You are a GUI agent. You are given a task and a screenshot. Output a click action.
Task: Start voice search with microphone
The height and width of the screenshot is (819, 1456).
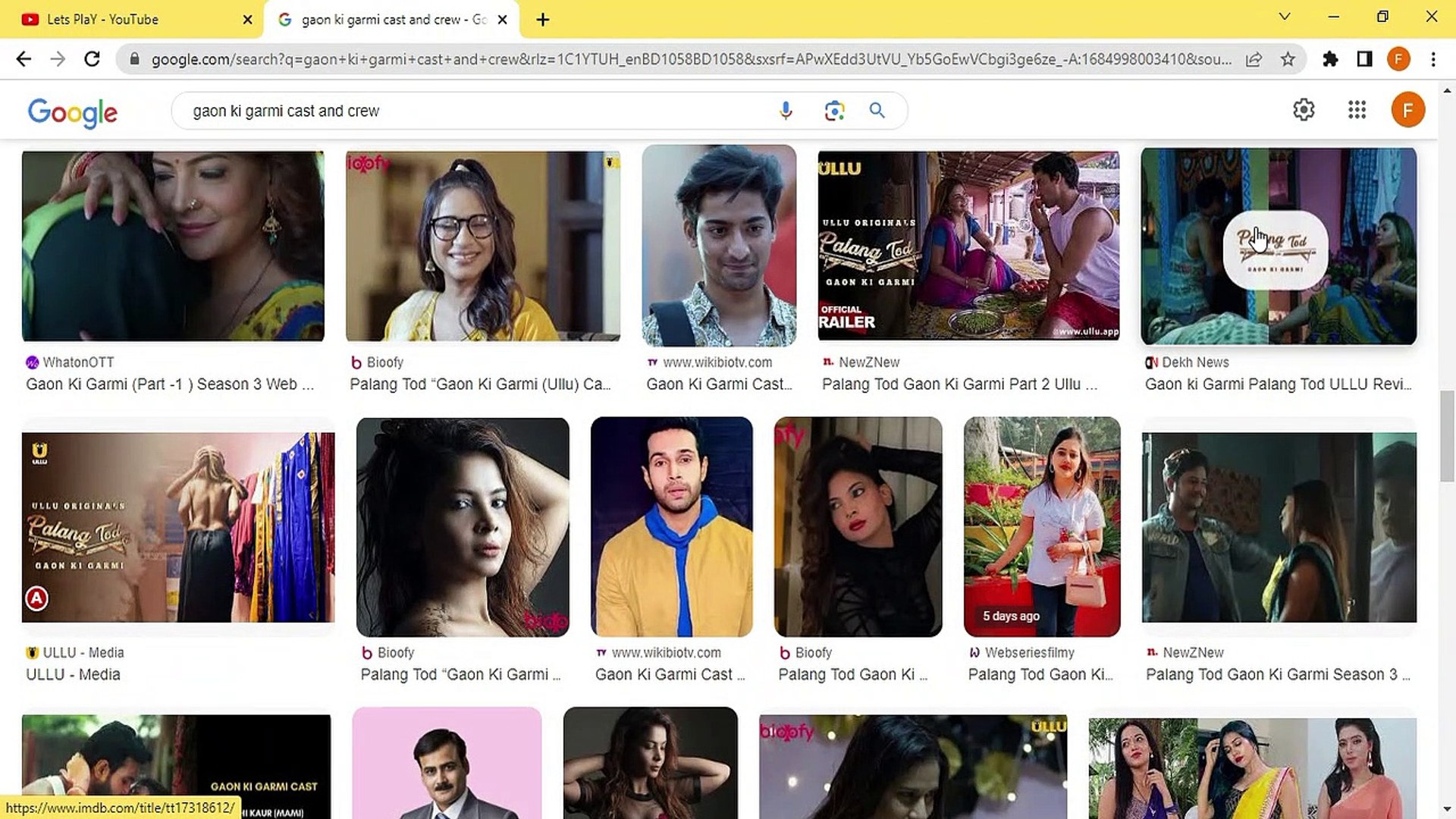tap(786, 111)
